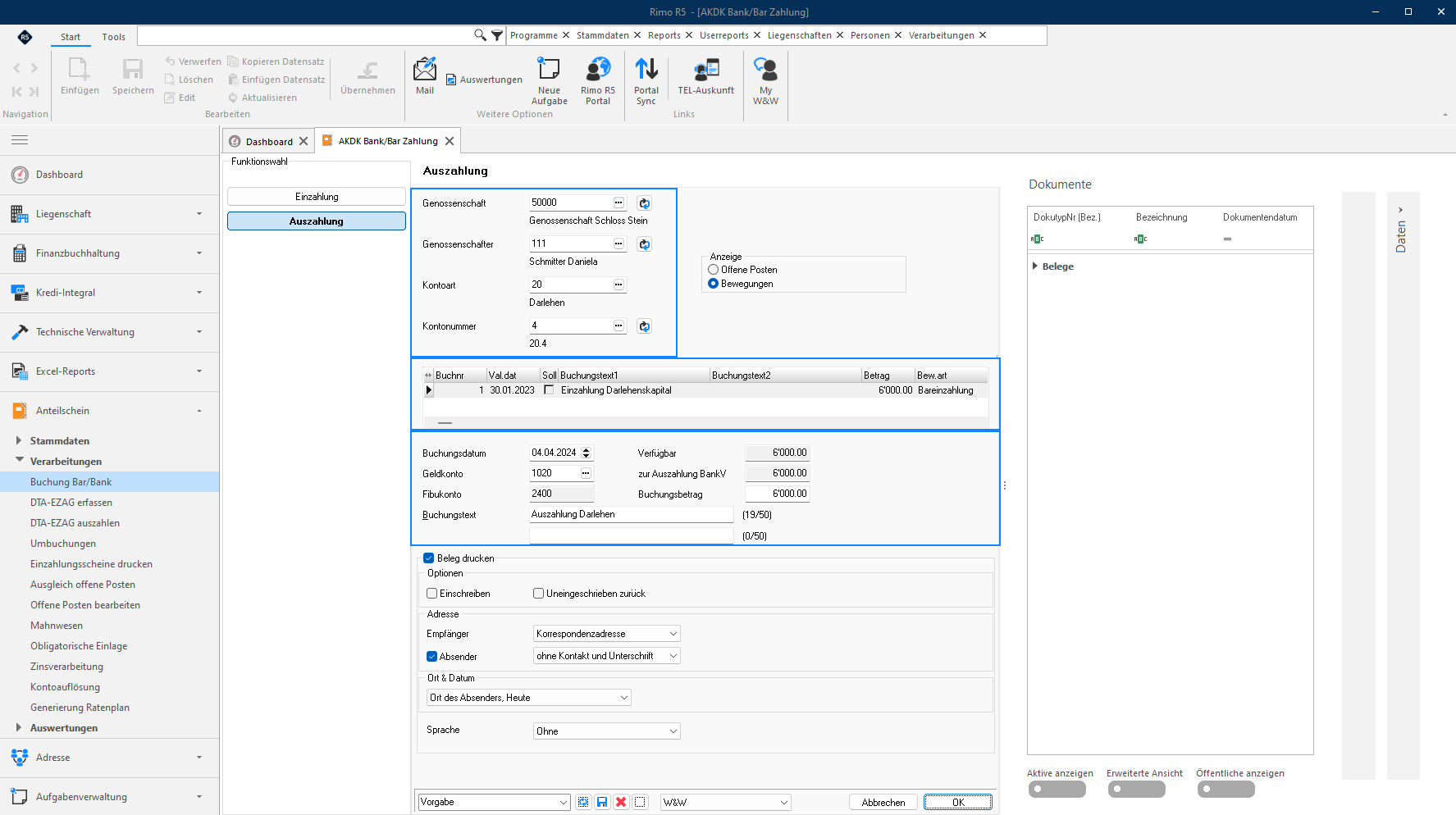Select the Bewegungen radio button
Screen dimensions: 1456x815
coord(713,284)
